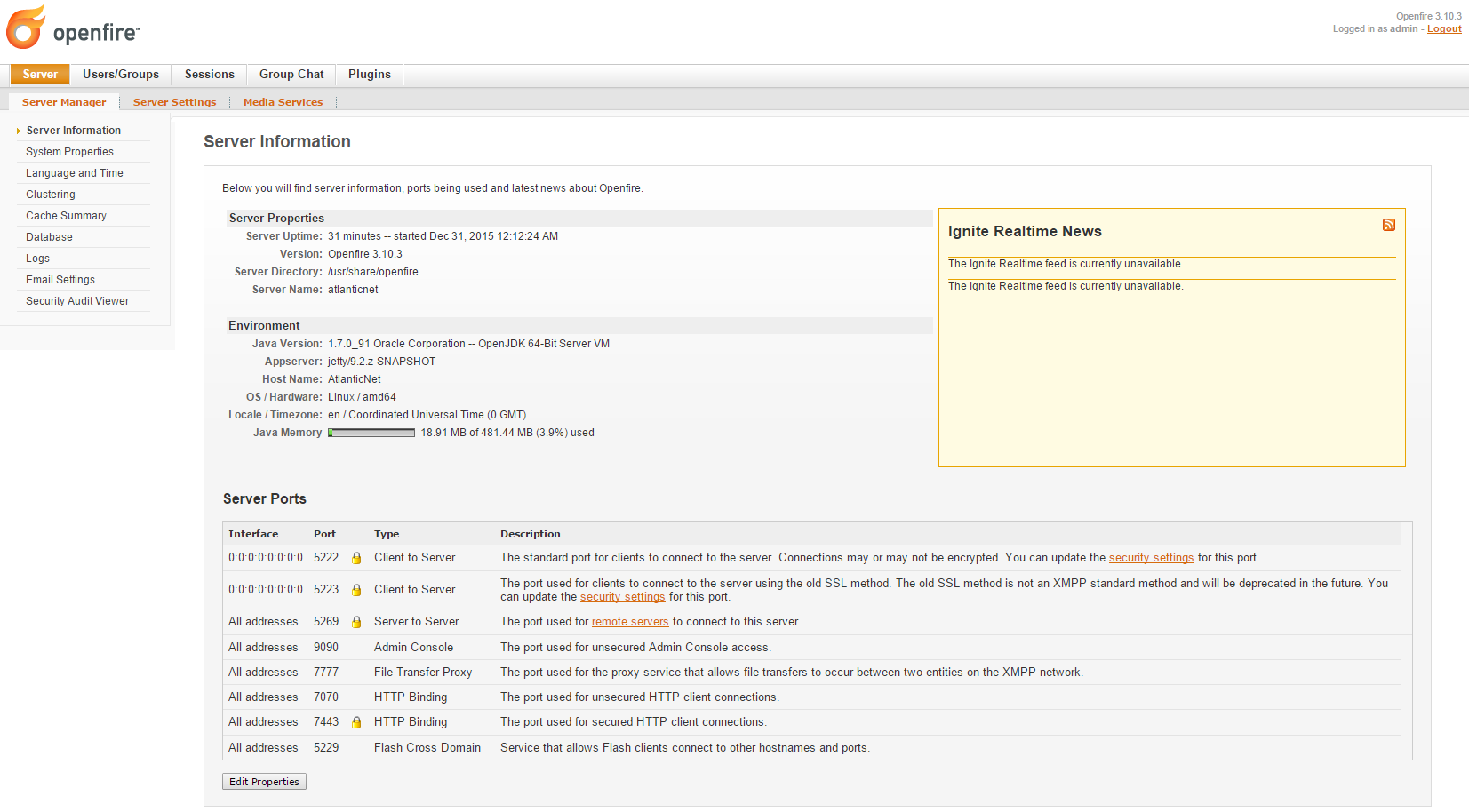Image resolution: width=1469 pixels, height=812 pixels.
Task: Open security settings link for port 5222
Action: (x=1151, y=558)
